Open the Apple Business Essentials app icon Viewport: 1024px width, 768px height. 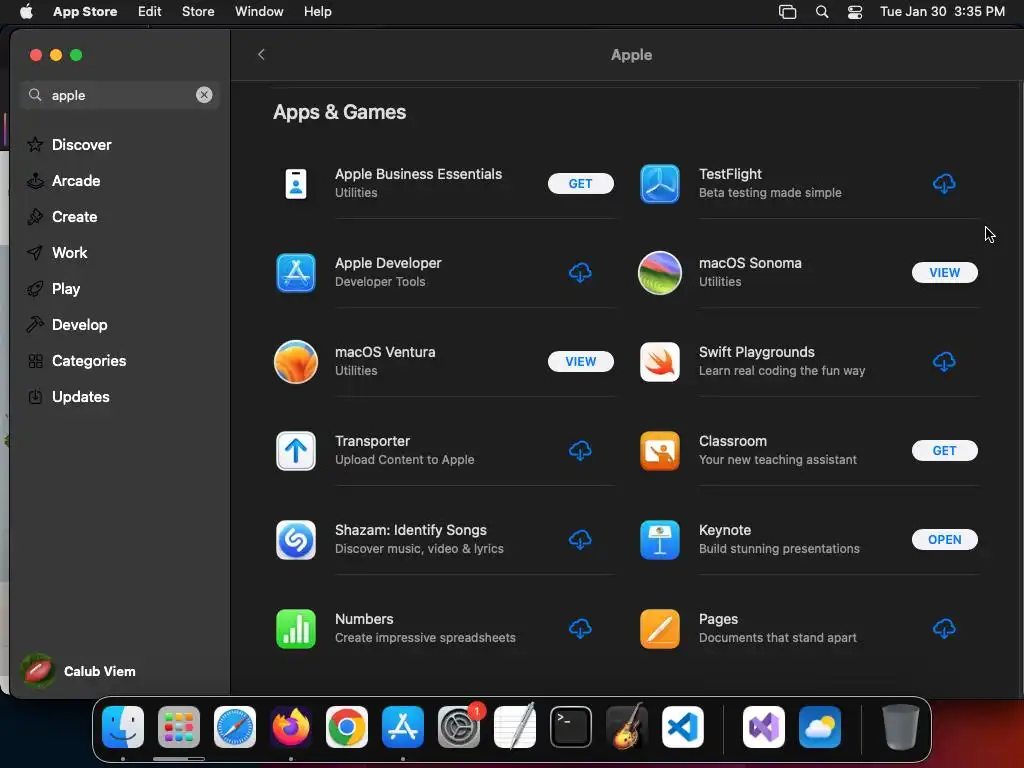(296, 184)
